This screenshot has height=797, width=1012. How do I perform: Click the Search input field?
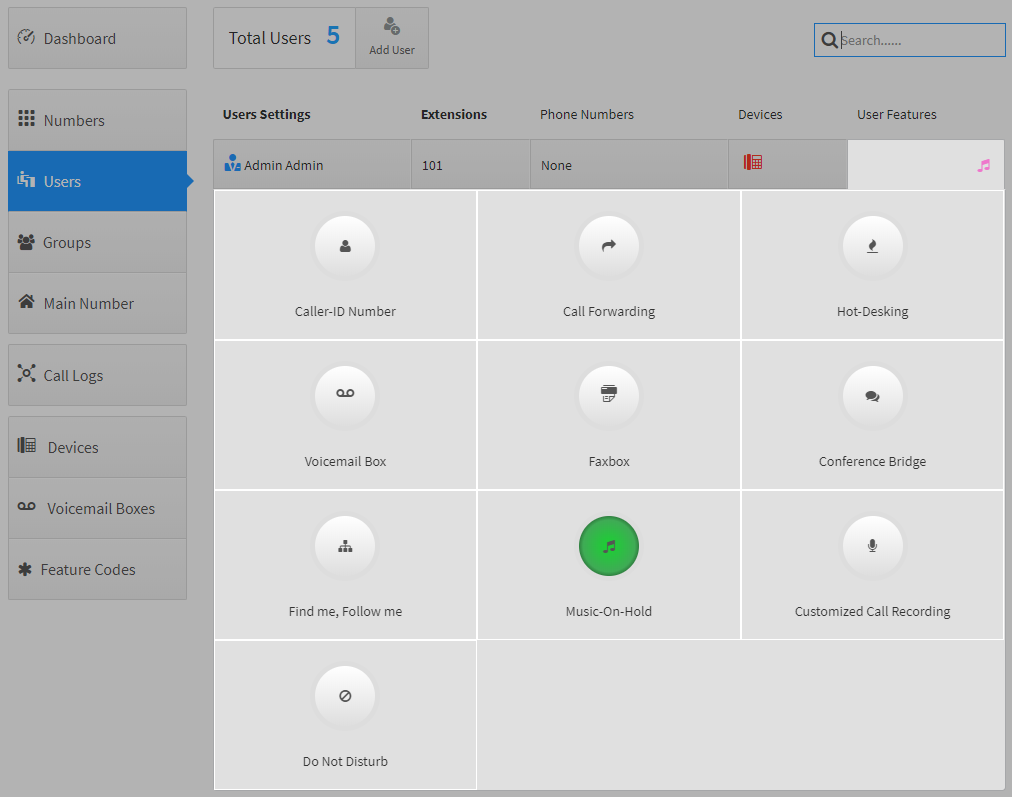tap(909, 40)
